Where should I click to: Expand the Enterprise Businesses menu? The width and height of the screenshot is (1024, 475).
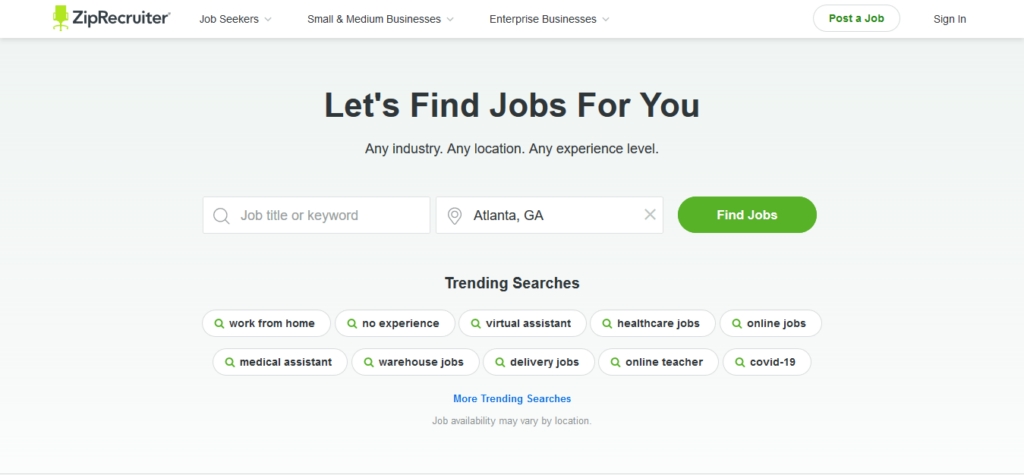pos(549,19)
